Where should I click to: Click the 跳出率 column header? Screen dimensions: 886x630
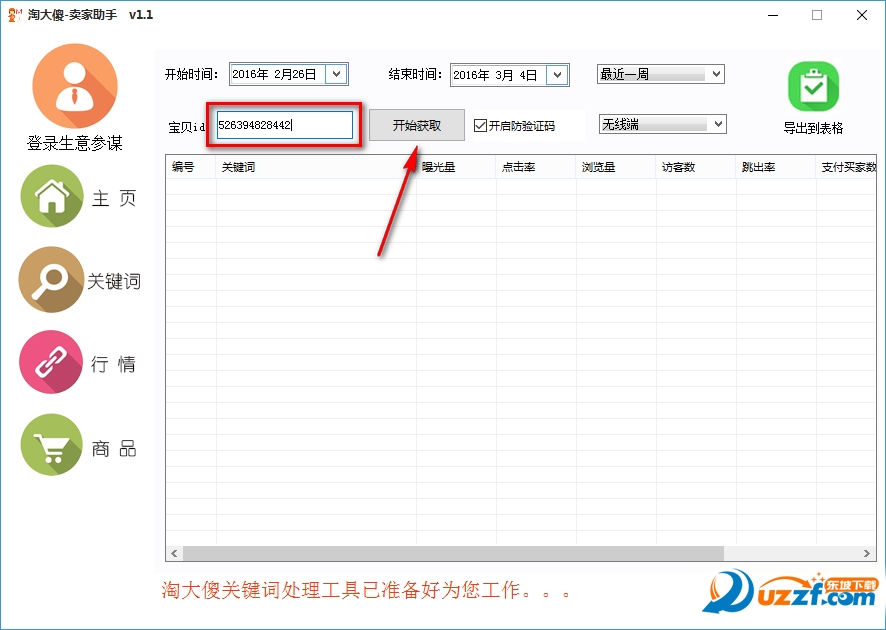776,167
